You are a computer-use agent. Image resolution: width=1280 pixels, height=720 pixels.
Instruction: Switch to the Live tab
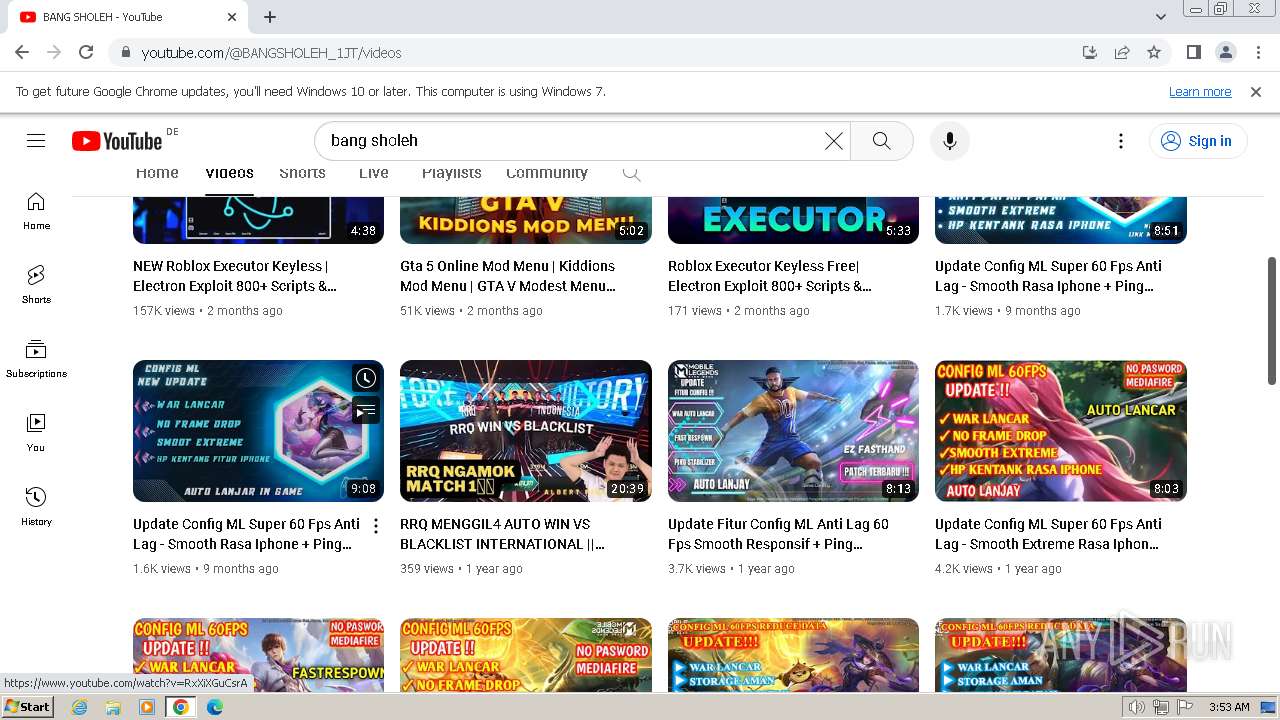[373, 173]
